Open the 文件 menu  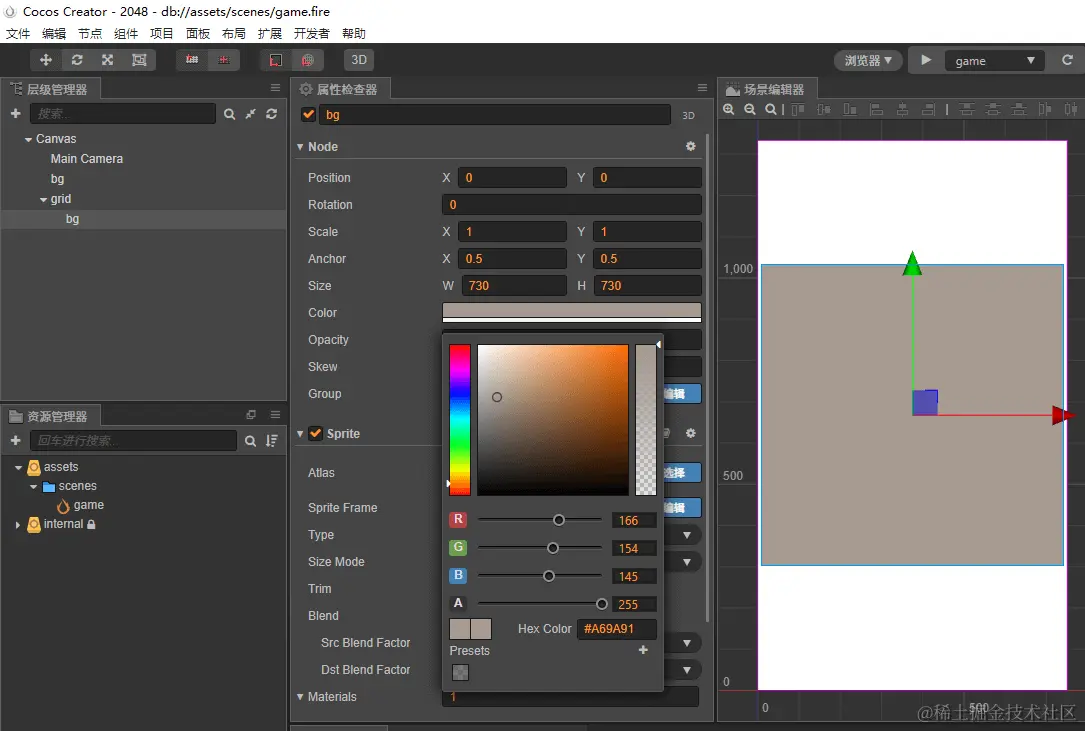click(18, 33)
